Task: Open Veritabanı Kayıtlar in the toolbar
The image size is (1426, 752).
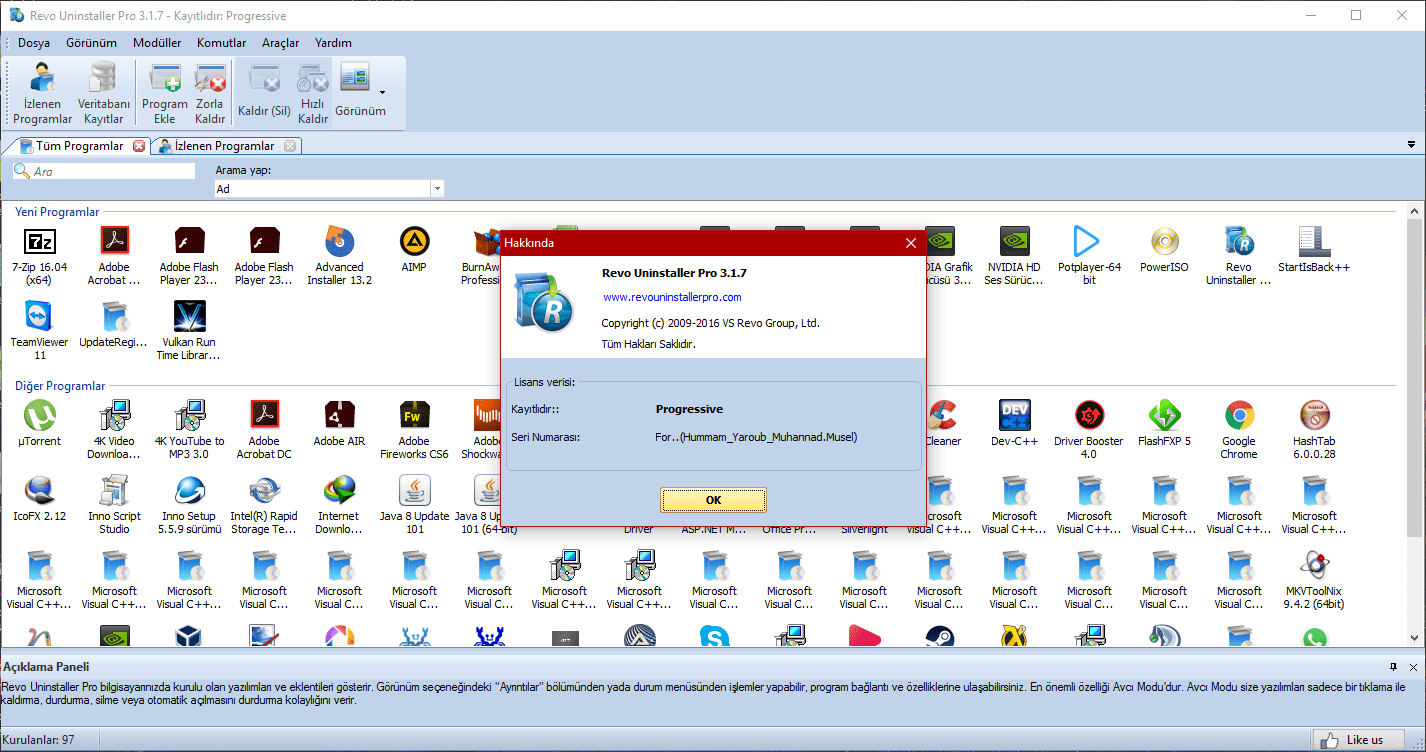Action: pos(104,93)
